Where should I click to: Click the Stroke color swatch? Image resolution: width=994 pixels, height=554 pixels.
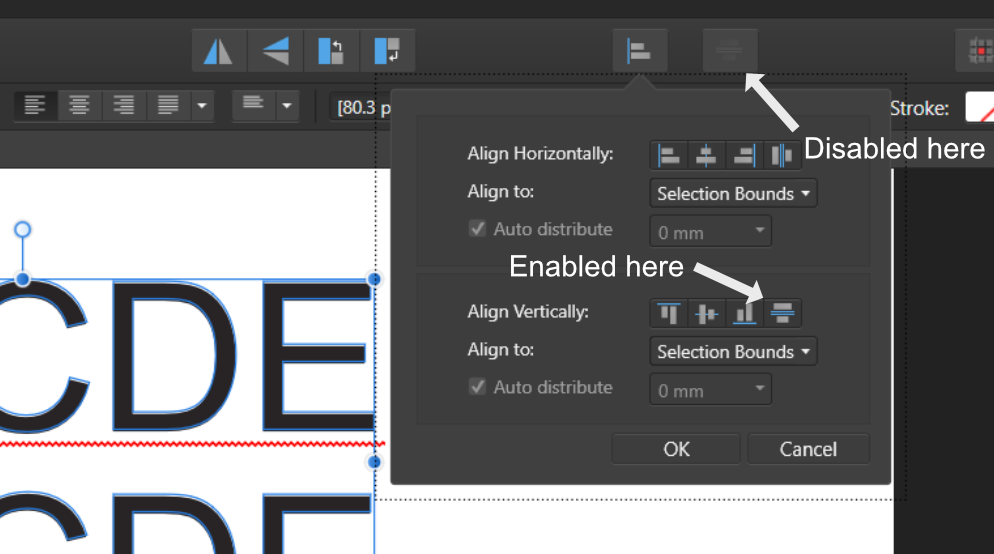tap(979, 107)
